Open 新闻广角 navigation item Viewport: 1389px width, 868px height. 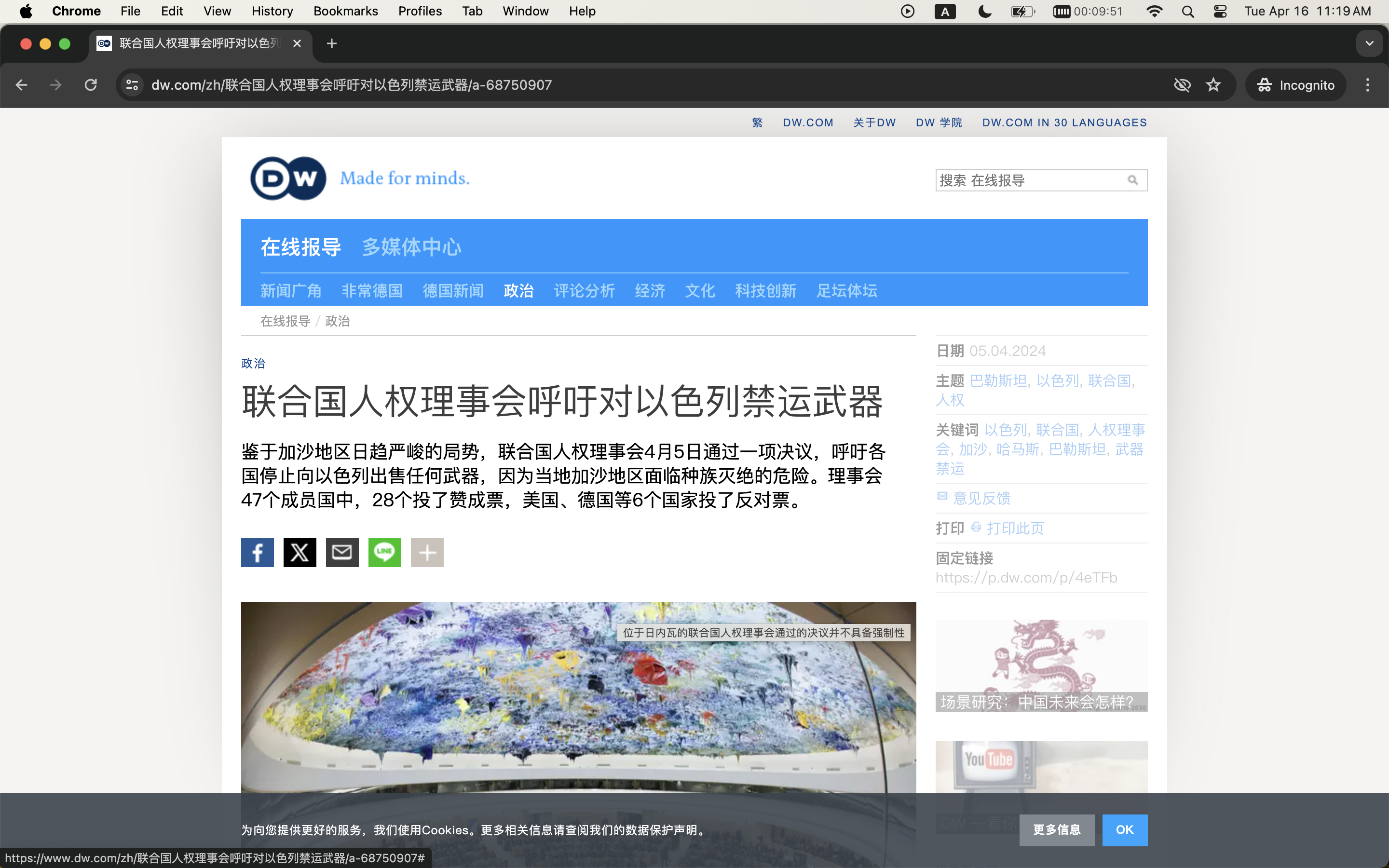coord(291,290)
